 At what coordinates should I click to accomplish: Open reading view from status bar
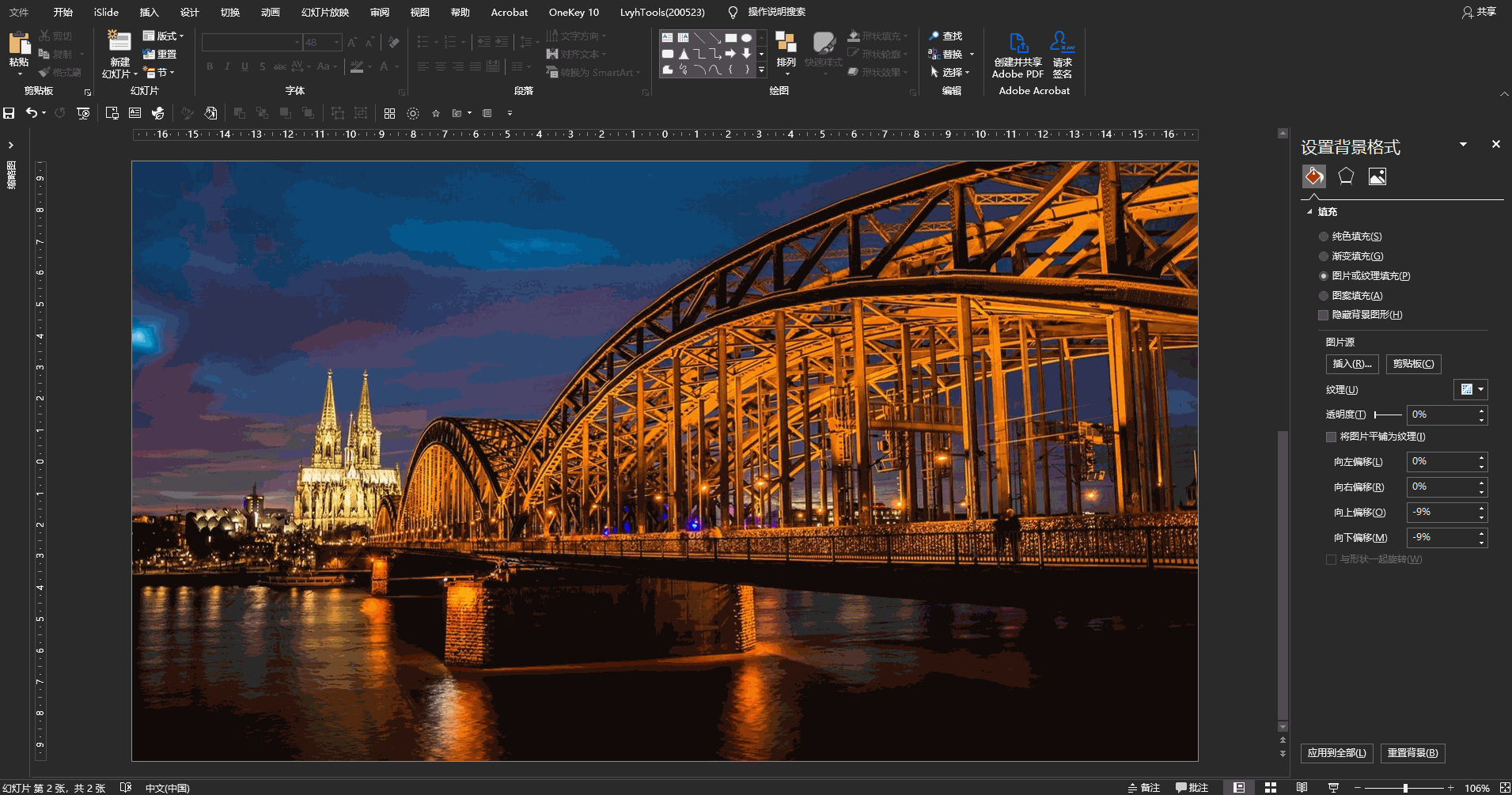tap(1302, 788)
